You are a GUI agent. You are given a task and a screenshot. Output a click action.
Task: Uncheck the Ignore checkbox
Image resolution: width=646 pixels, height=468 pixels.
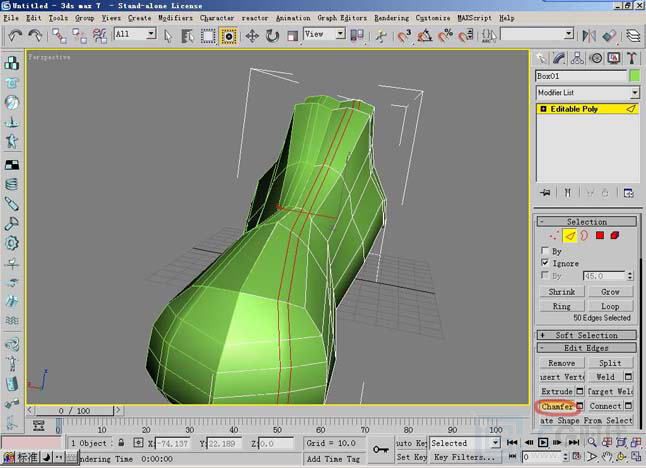[545, 263]
